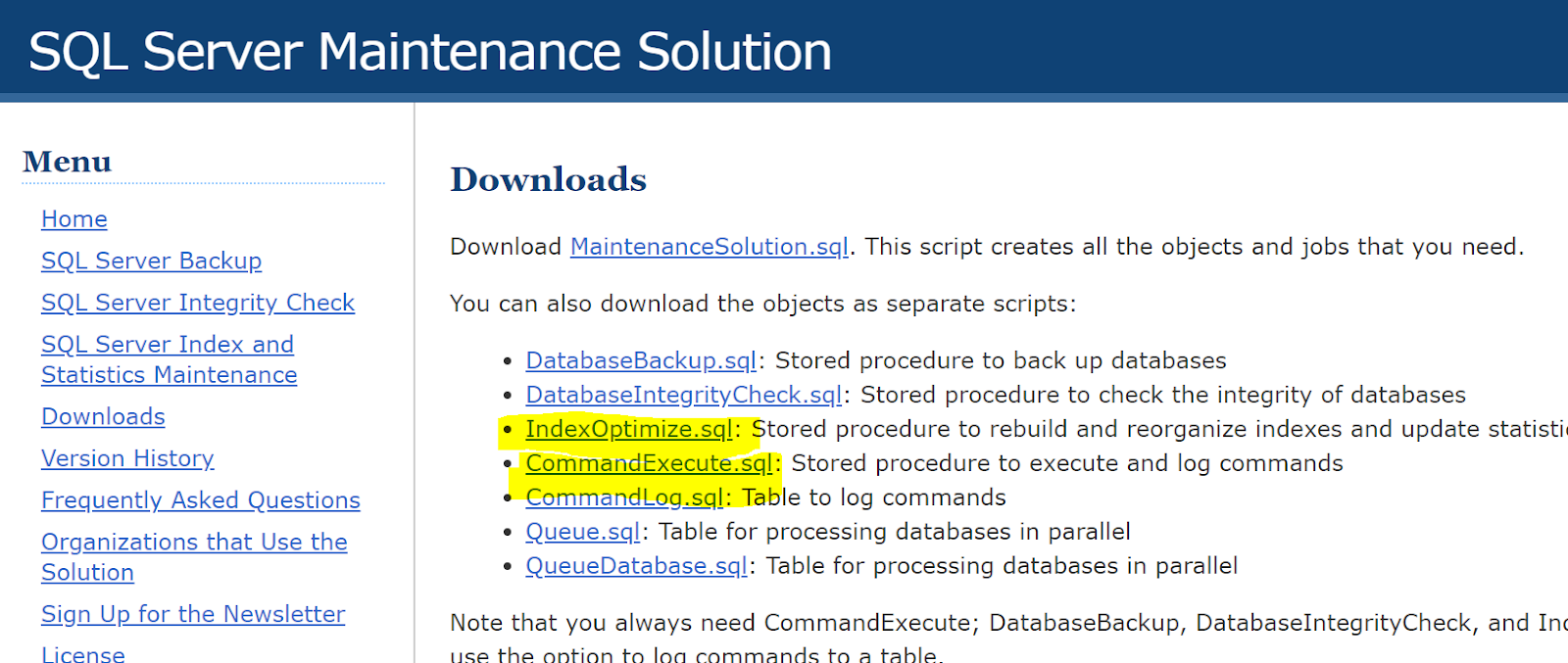Viewport: 1568px width, 663px height.
Task: View Frequently Asked Questions
Action: tap(200, 499)
